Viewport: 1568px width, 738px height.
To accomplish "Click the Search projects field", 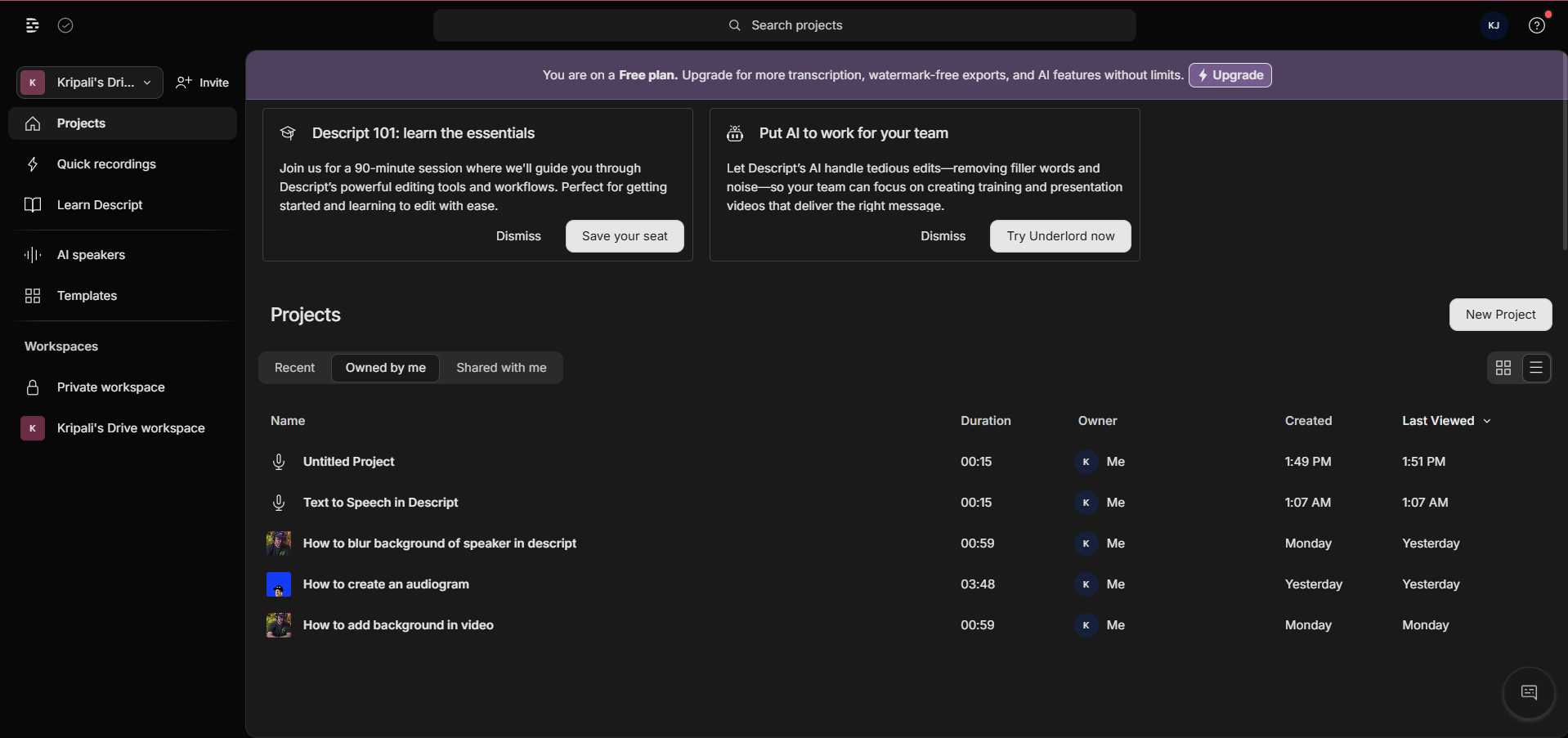I will point(785,25).
